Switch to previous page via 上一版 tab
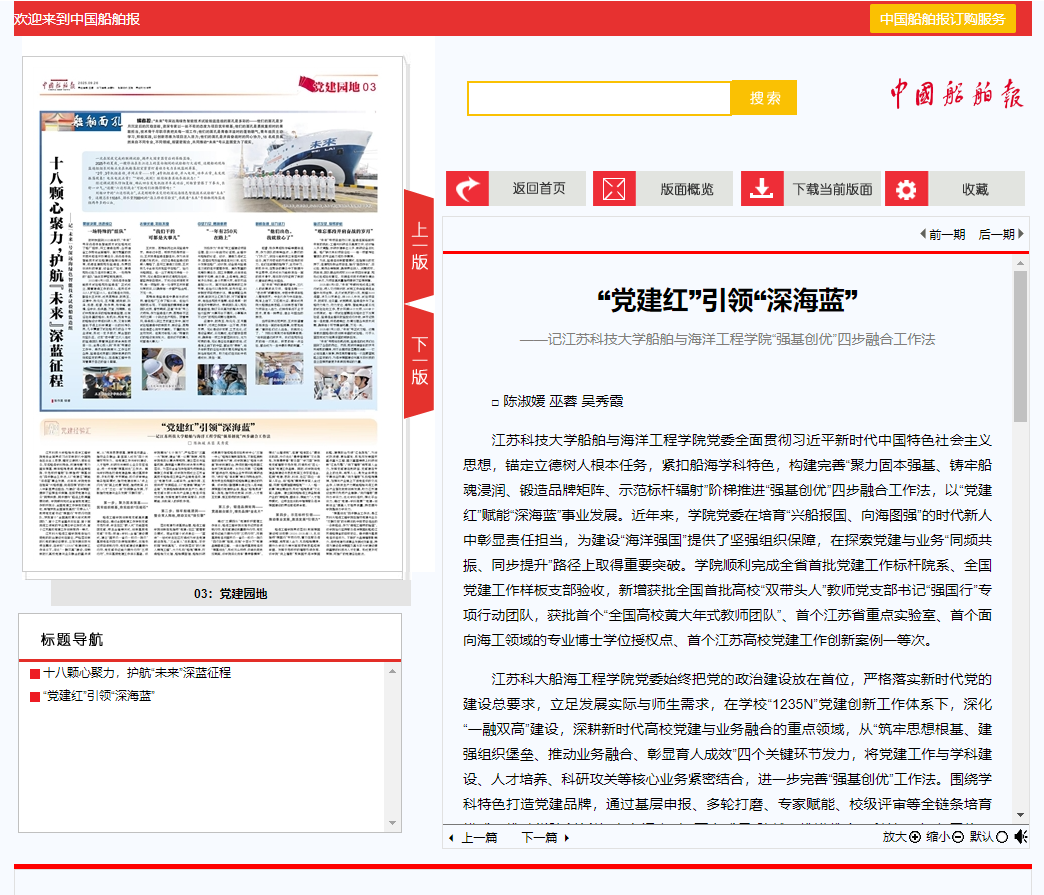The width and height of the screenshot is (1044, 895). coord(419,247)
